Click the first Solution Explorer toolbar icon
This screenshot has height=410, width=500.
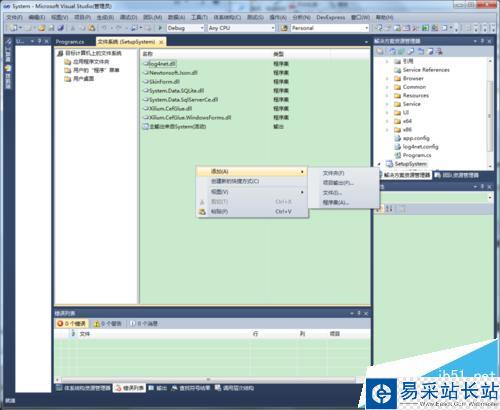click(x=380, y=51)
